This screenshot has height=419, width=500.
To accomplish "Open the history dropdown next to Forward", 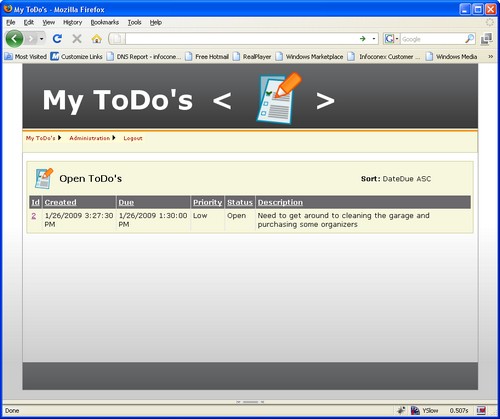I will pos(42,39).
